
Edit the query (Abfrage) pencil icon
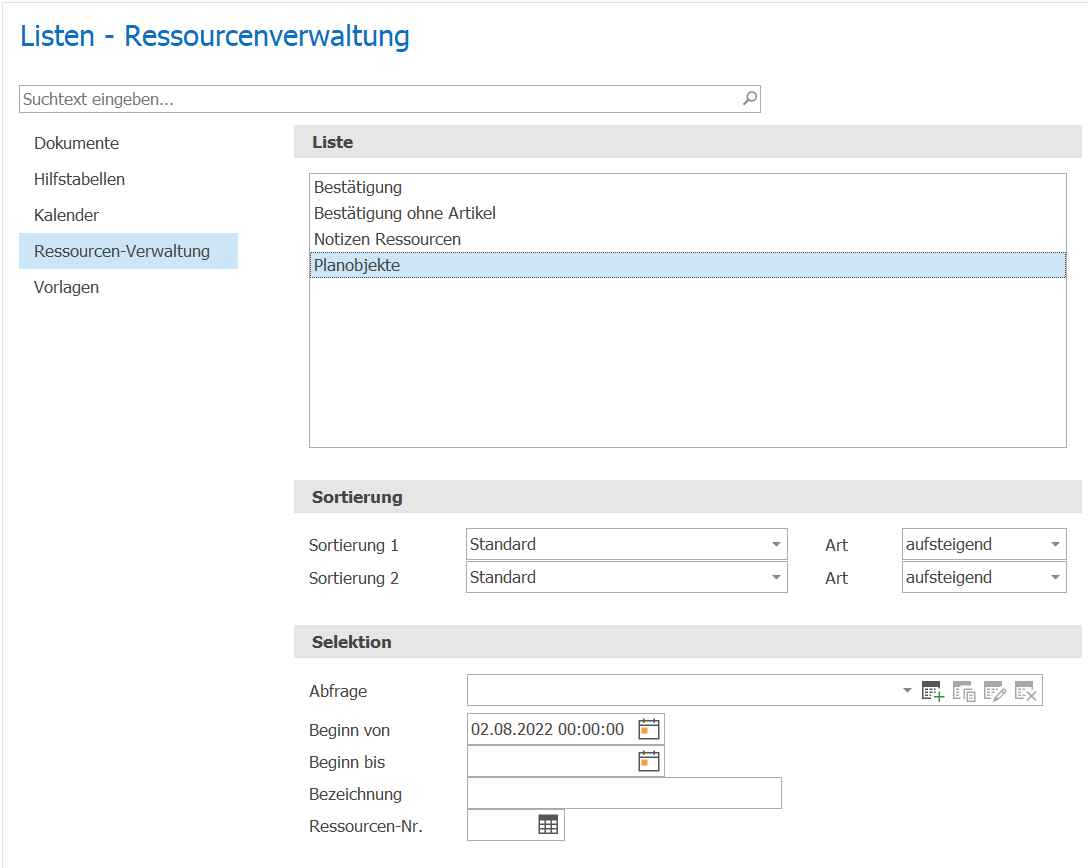(994, 691)
